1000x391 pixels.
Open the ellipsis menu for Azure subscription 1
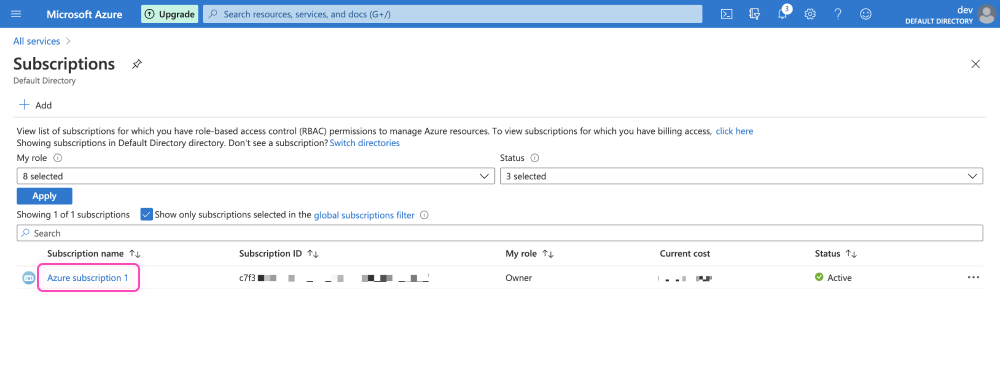point(973,277)
